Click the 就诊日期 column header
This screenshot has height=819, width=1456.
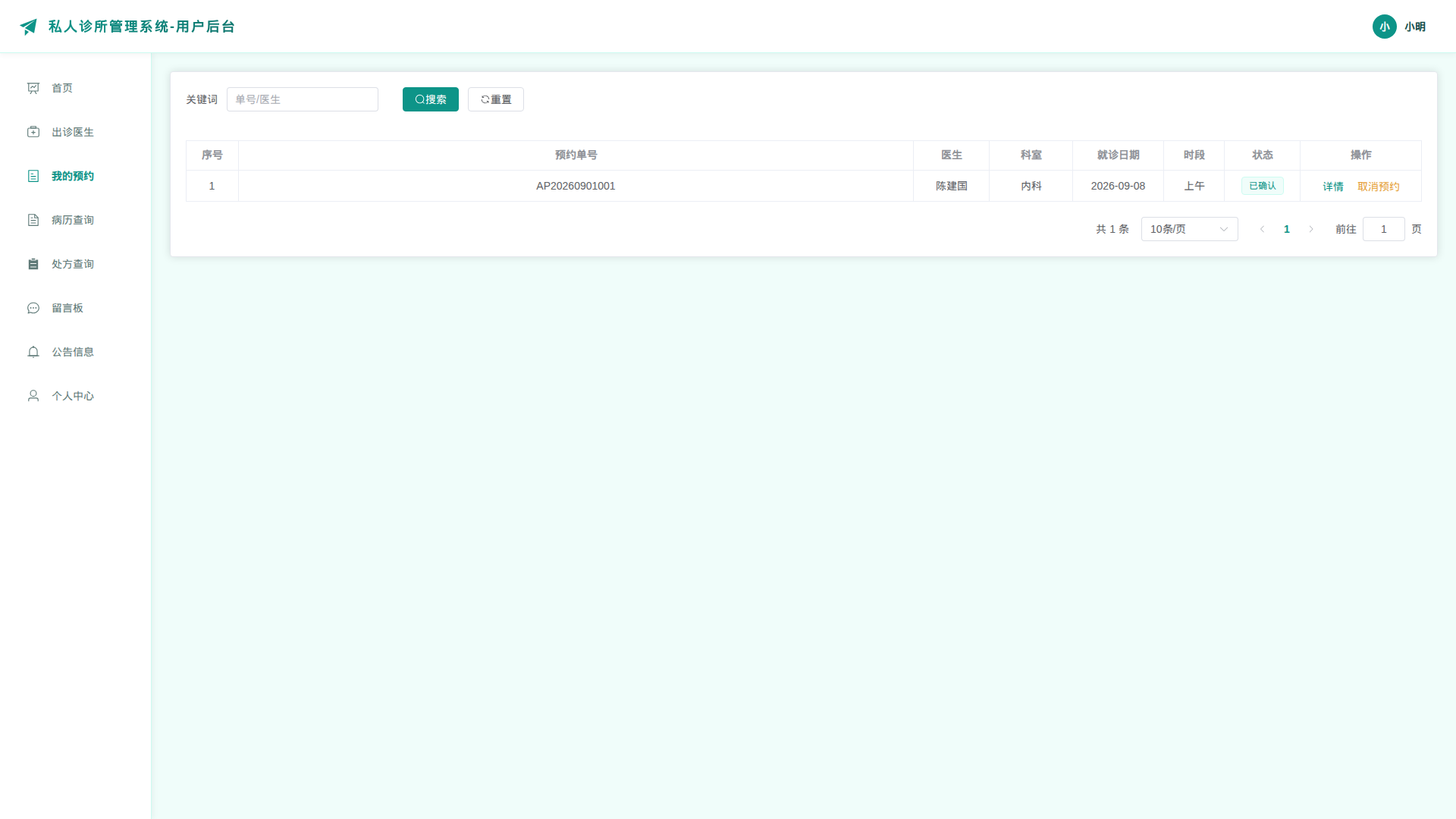1119,155
